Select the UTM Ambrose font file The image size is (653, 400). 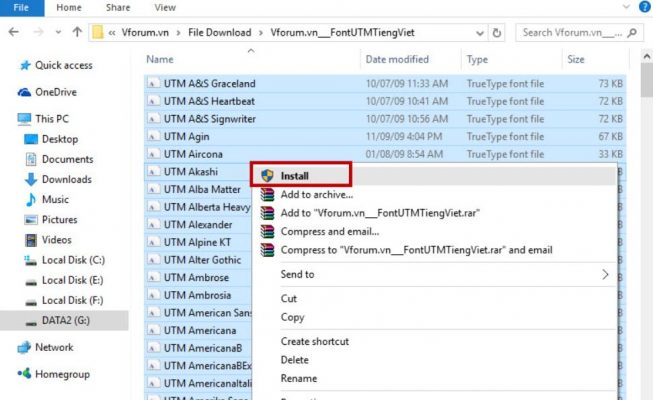[198, 277]
